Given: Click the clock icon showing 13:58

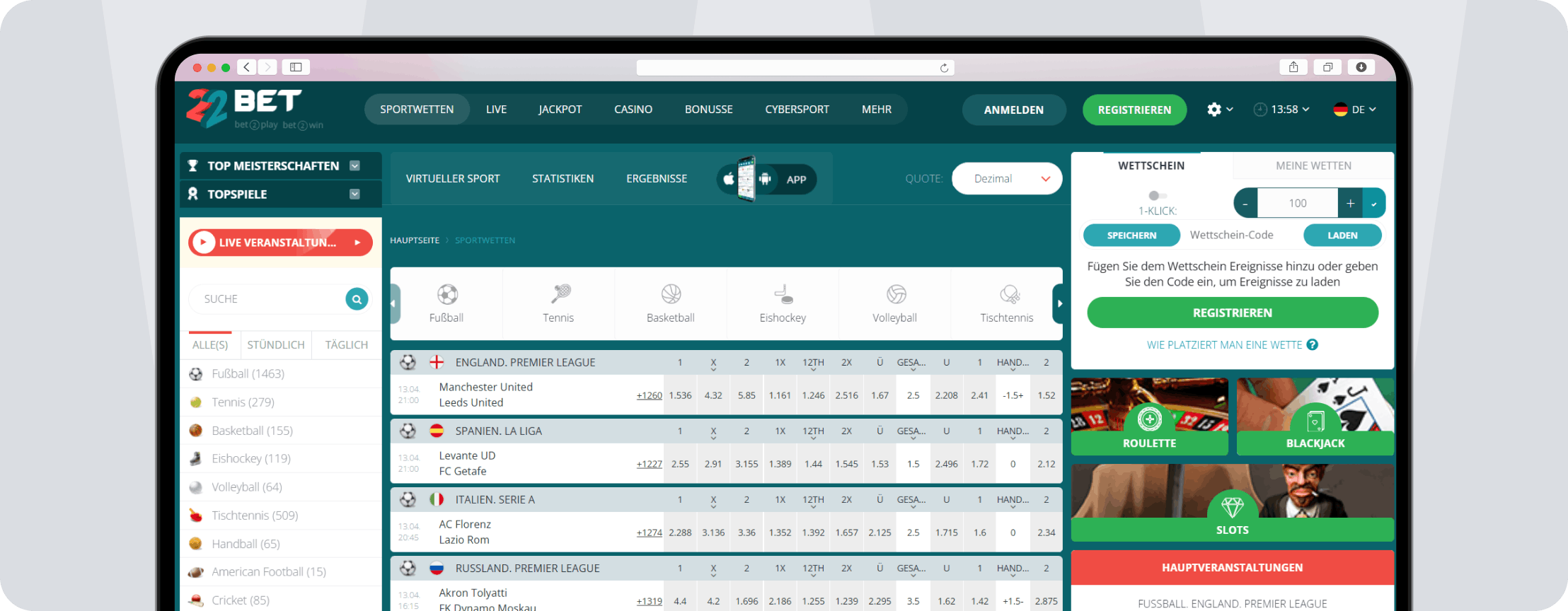Looking at the screenshot, I should (x=1260, y=110).
